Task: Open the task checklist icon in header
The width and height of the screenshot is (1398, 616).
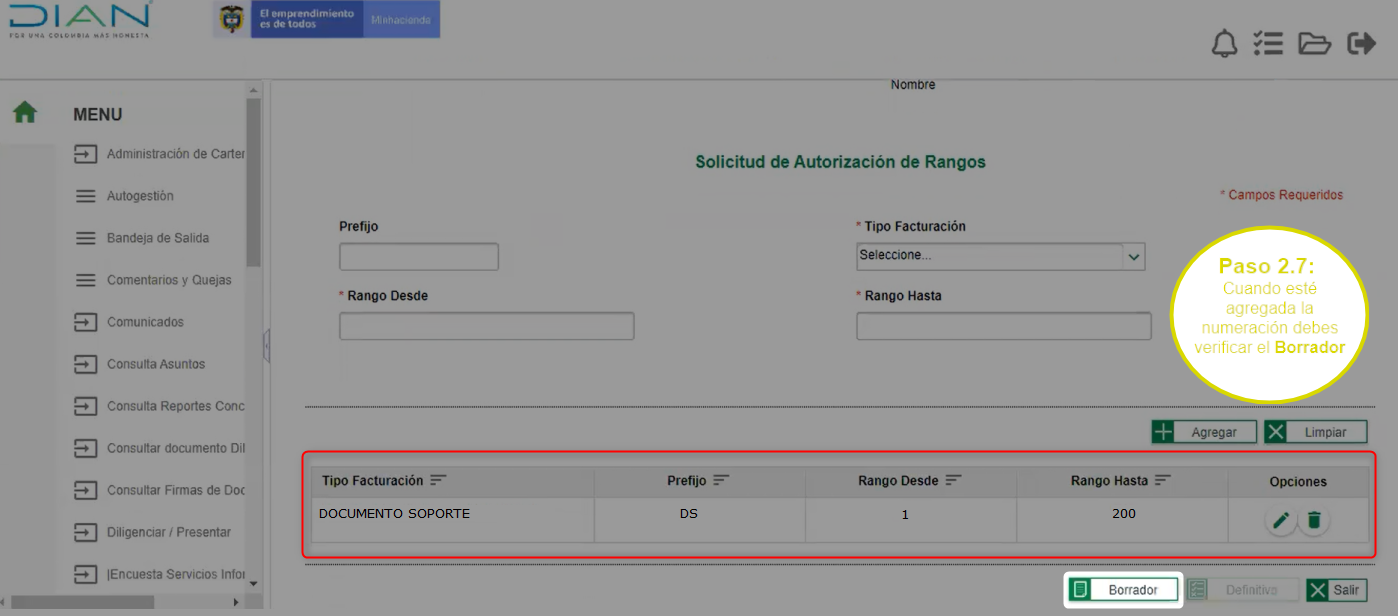Action: tap(1268, 44)
